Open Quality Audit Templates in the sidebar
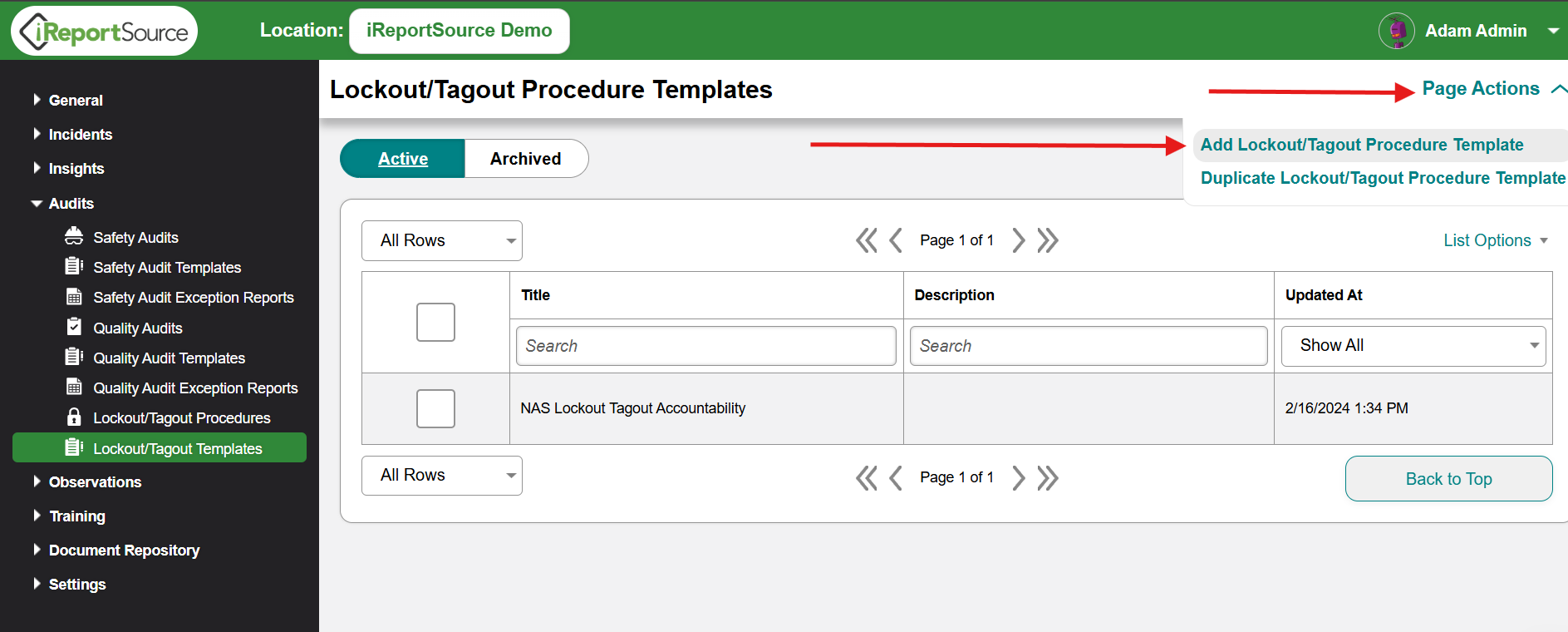 [x=169, y=358]
